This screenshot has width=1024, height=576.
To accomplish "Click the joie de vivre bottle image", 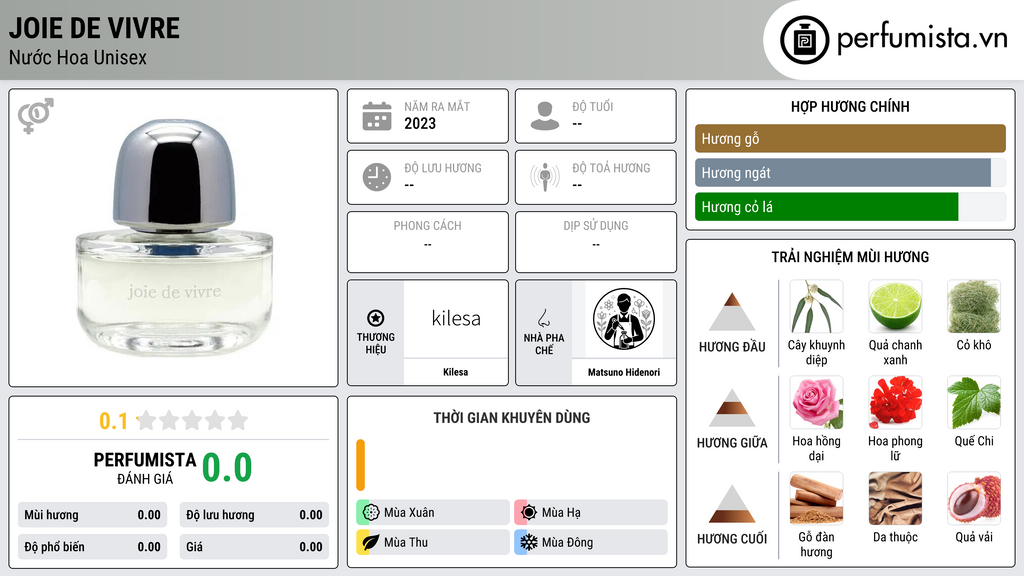I will [x=174, y=238].
